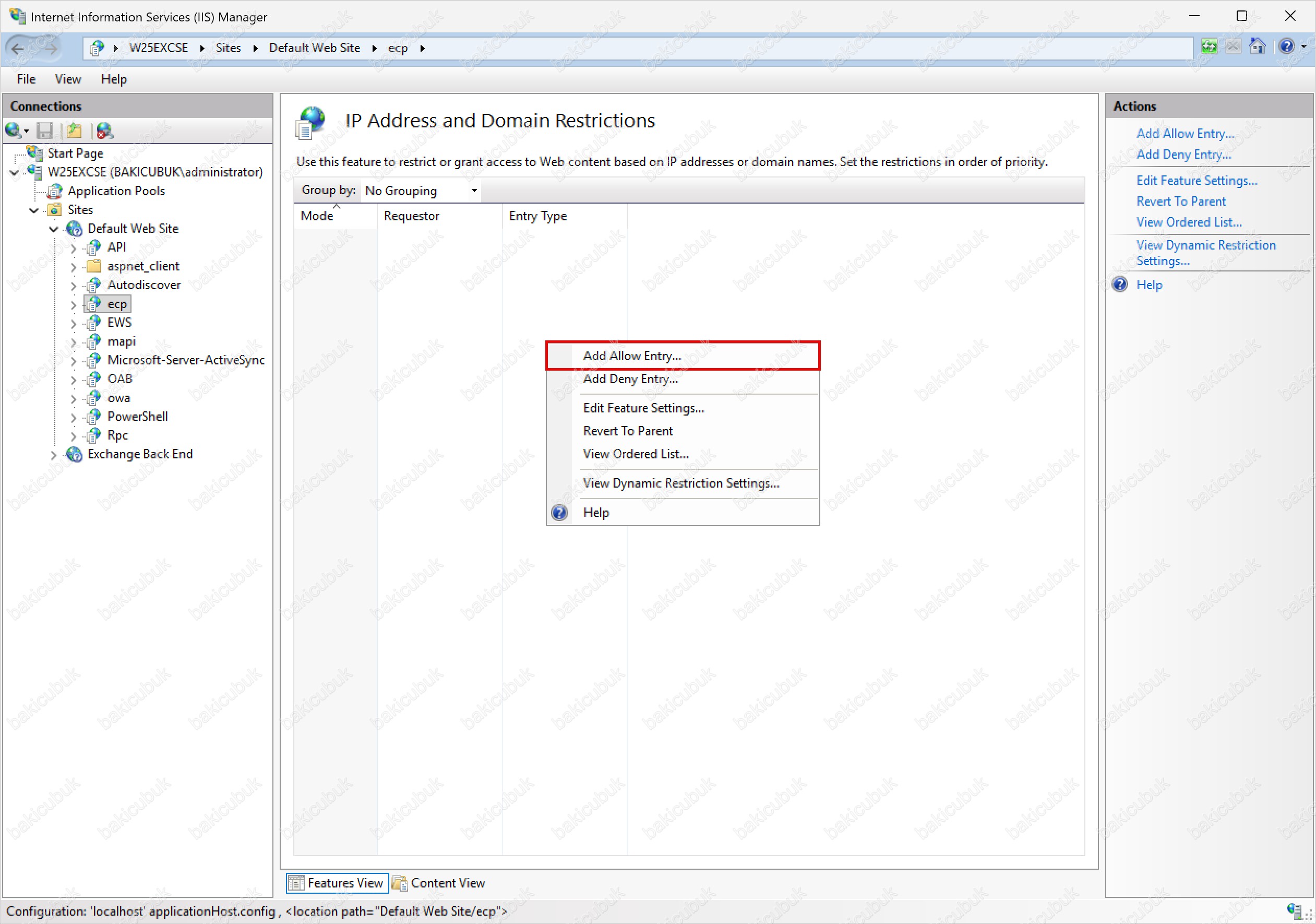Open the address bar Help dropdown arrow

[x=1303, y=47]
